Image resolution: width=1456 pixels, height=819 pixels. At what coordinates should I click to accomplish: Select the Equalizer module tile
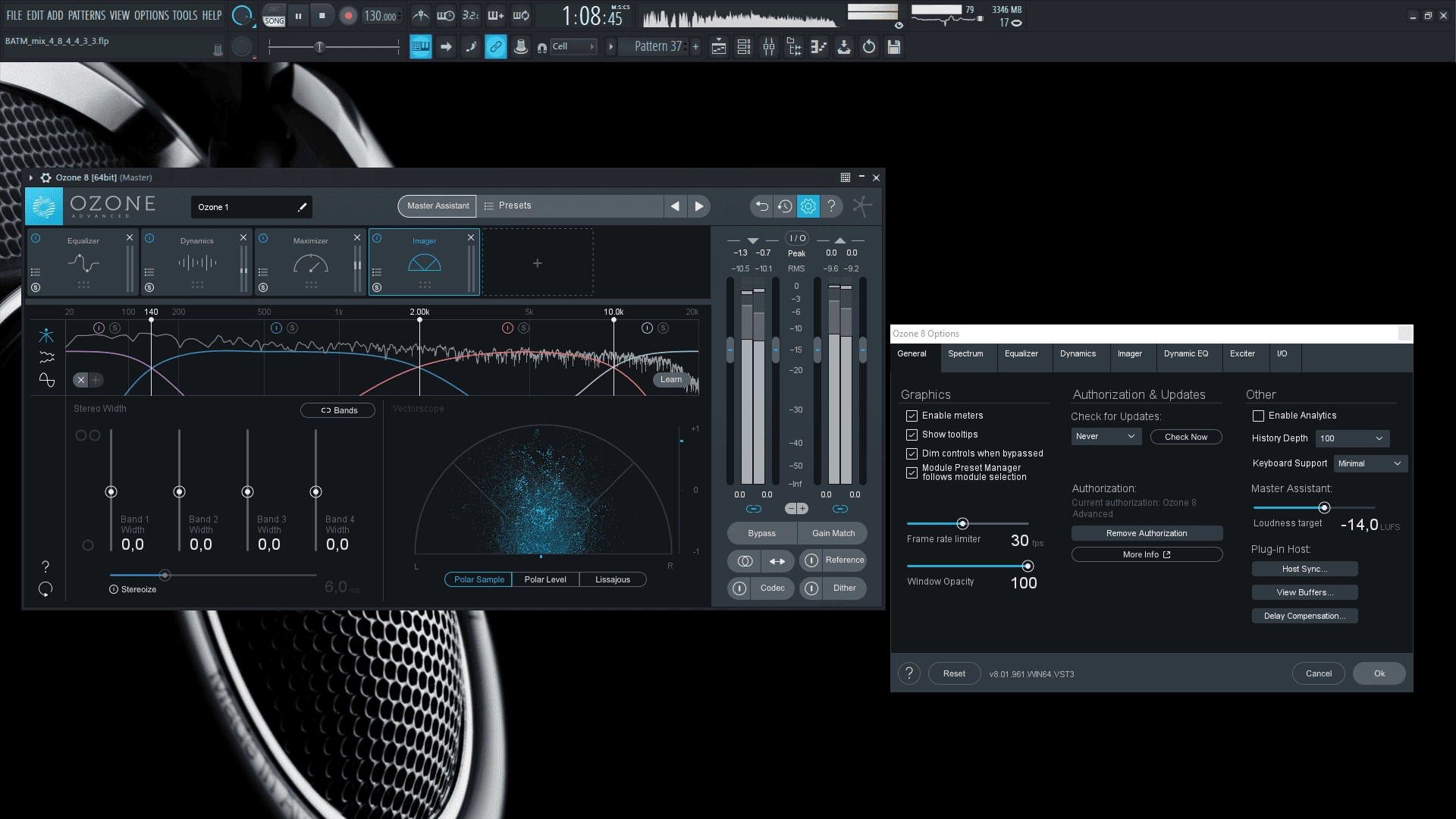(x=83, y=262)
